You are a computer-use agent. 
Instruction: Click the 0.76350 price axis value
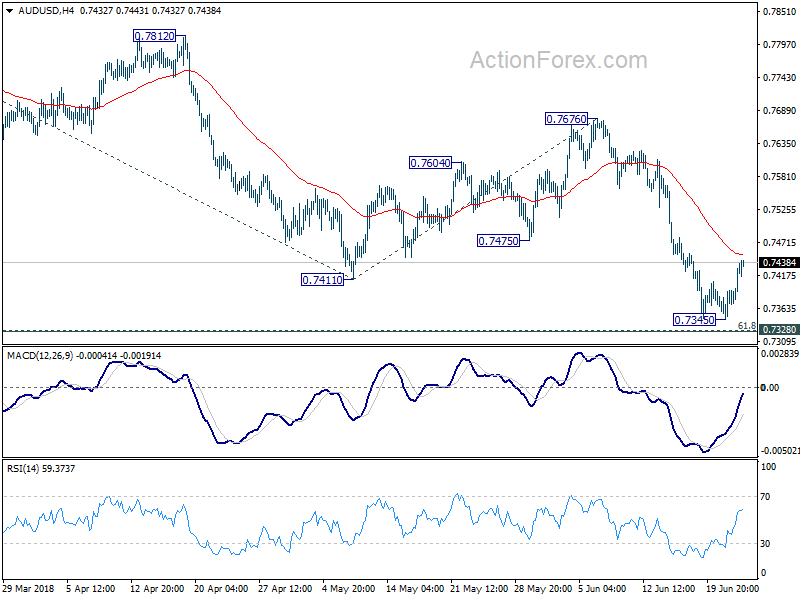(x=779, y=144)
